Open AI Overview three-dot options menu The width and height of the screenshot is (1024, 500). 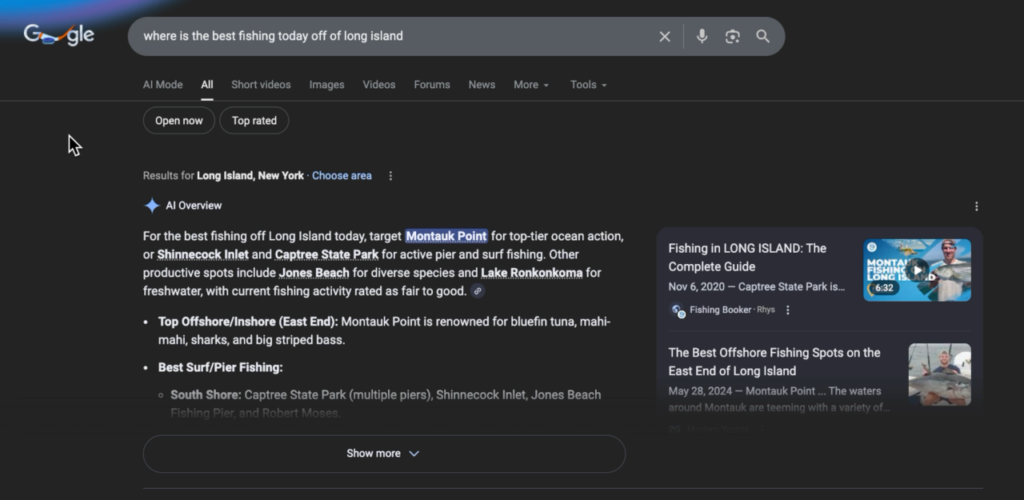click(976, 206)
